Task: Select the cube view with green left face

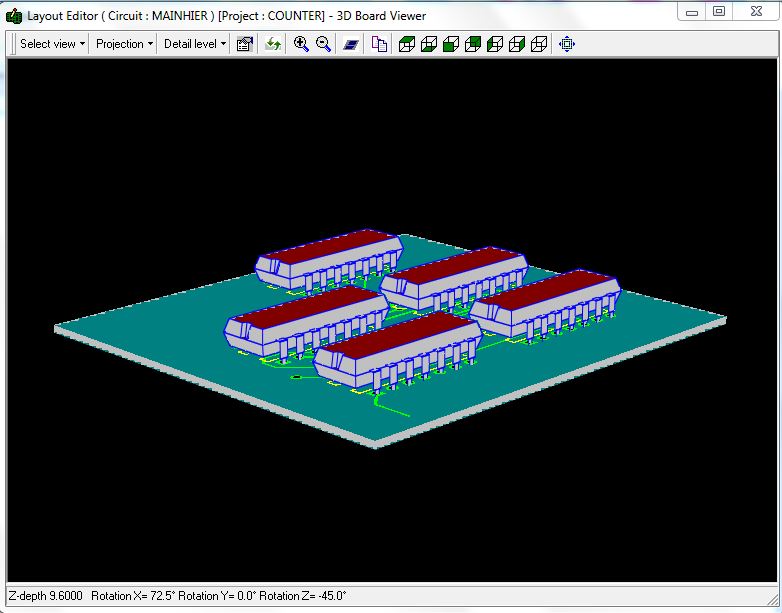Action: (x=495, y=44)
